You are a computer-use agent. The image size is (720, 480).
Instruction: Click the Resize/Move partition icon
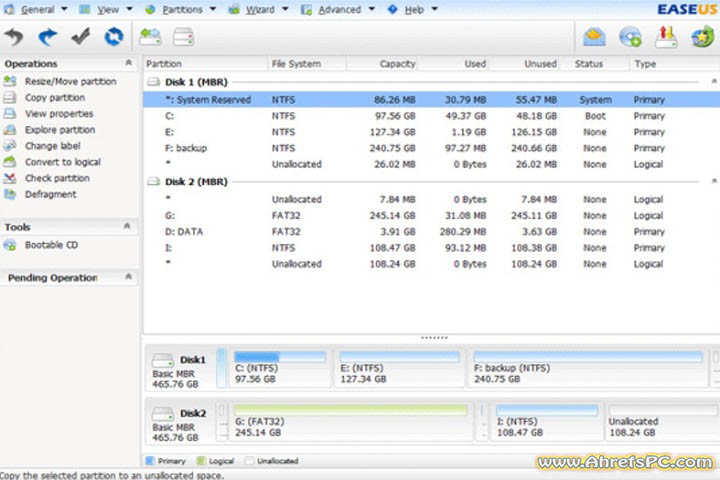click(10, 81)
